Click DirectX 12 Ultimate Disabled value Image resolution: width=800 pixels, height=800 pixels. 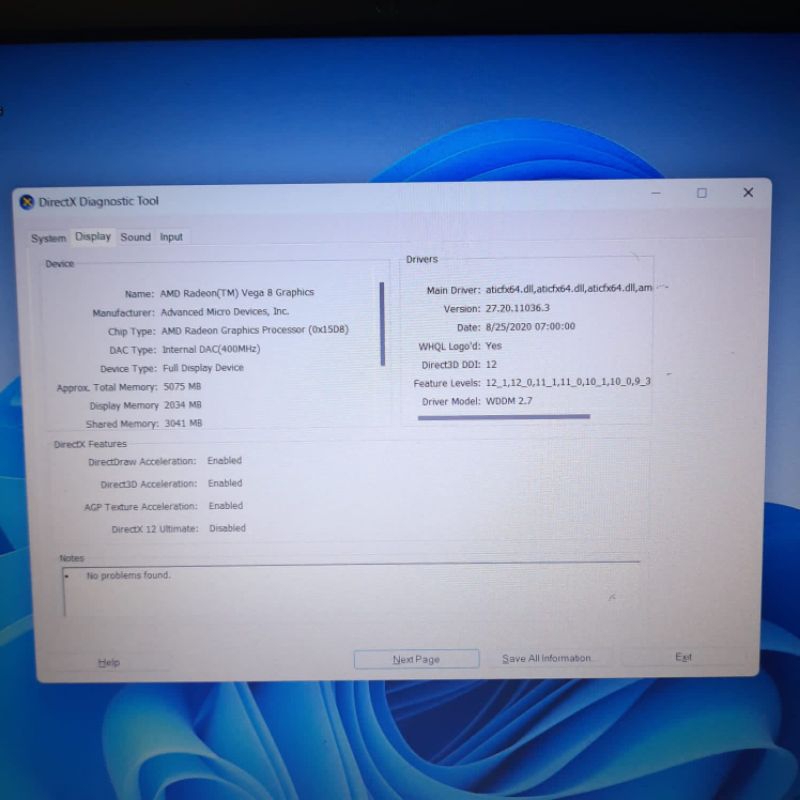tap(227, 528)
